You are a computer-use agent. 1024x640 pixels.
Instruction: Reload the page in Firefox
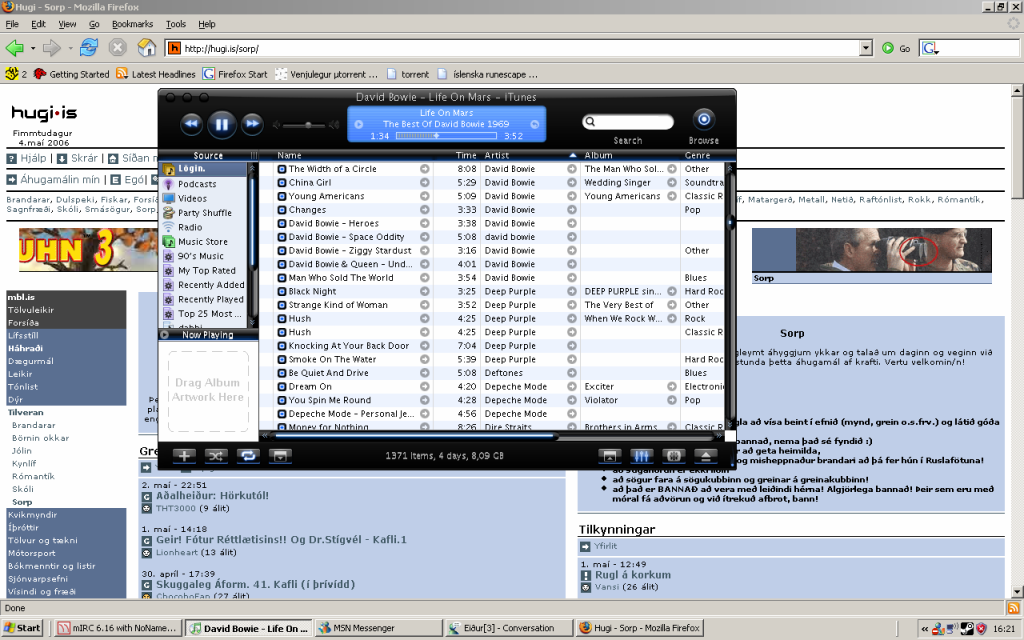point(89,48)
